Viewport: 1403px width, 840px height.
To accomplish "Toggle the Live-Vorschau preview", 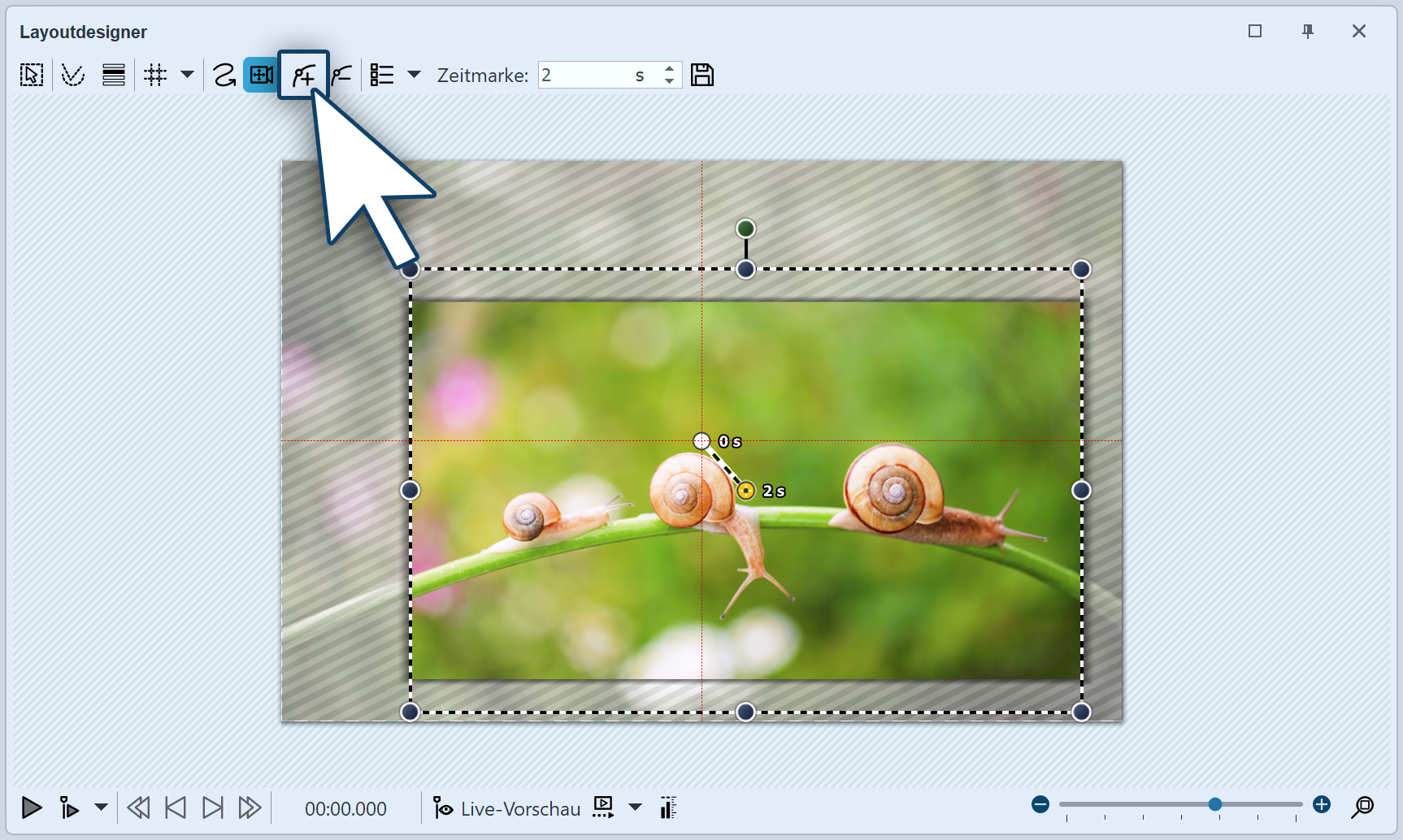I will (506, 808).
